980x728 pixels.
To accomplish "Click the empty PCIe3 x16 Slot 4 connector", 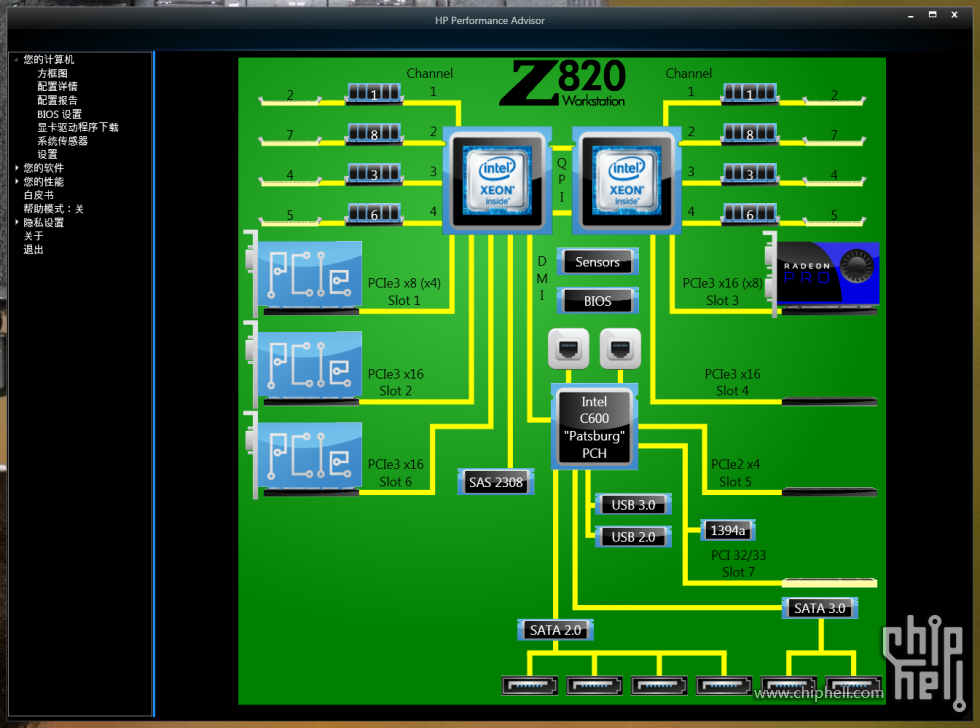I will [x=829, y=401].
